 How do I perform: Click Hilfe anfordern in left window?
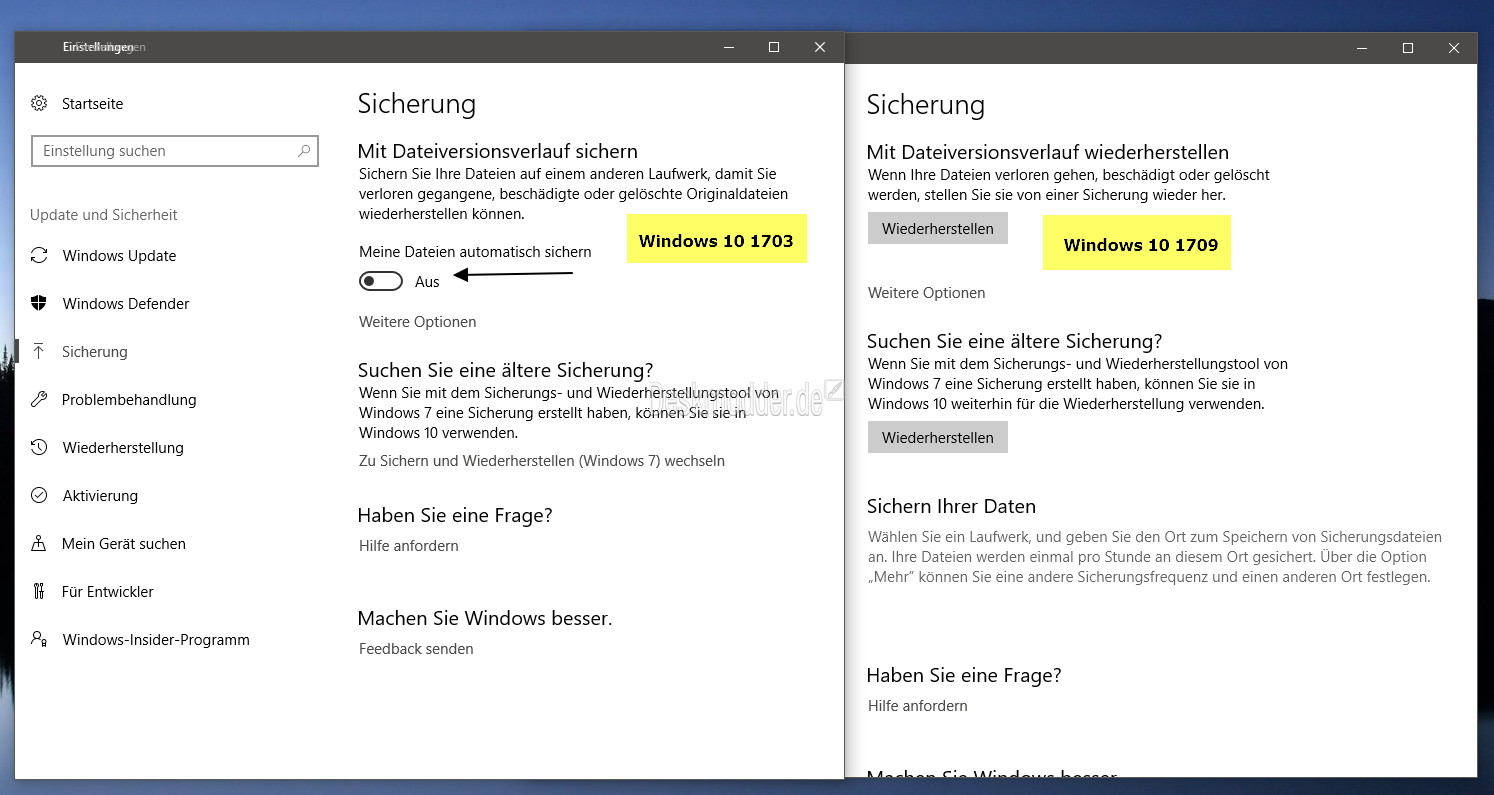point(409,546)
